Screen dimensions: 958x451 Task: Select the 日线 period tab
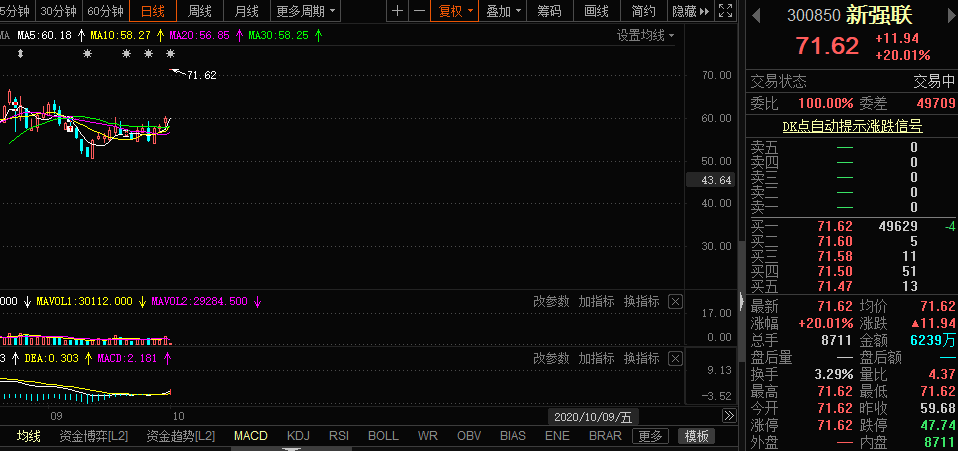point(153,11)
